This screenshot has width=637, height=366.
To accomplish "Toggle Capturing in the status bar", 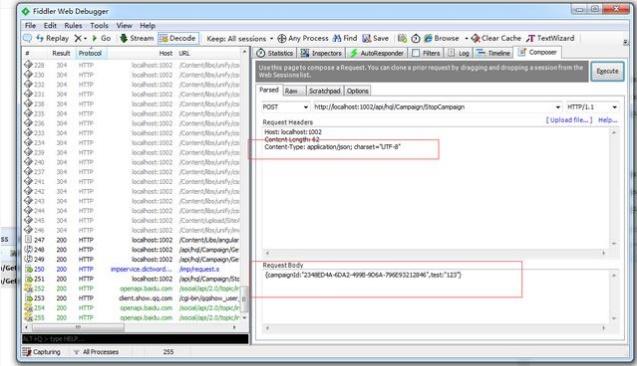I will [42, 352].
